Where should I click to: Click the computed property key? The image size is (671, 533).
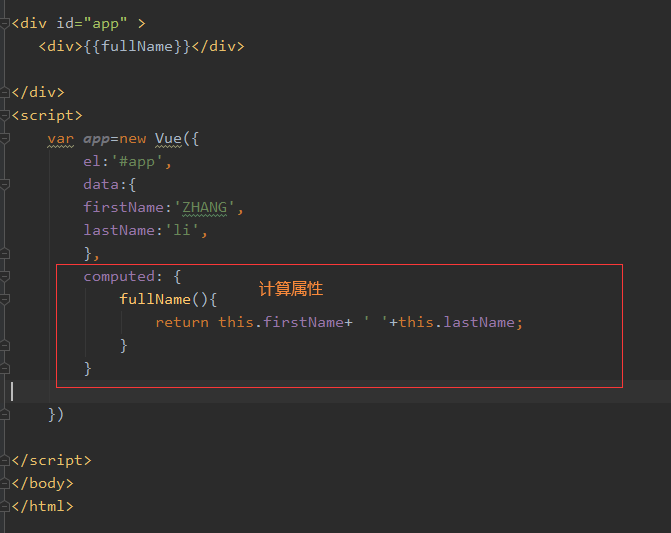click(119, 277)
